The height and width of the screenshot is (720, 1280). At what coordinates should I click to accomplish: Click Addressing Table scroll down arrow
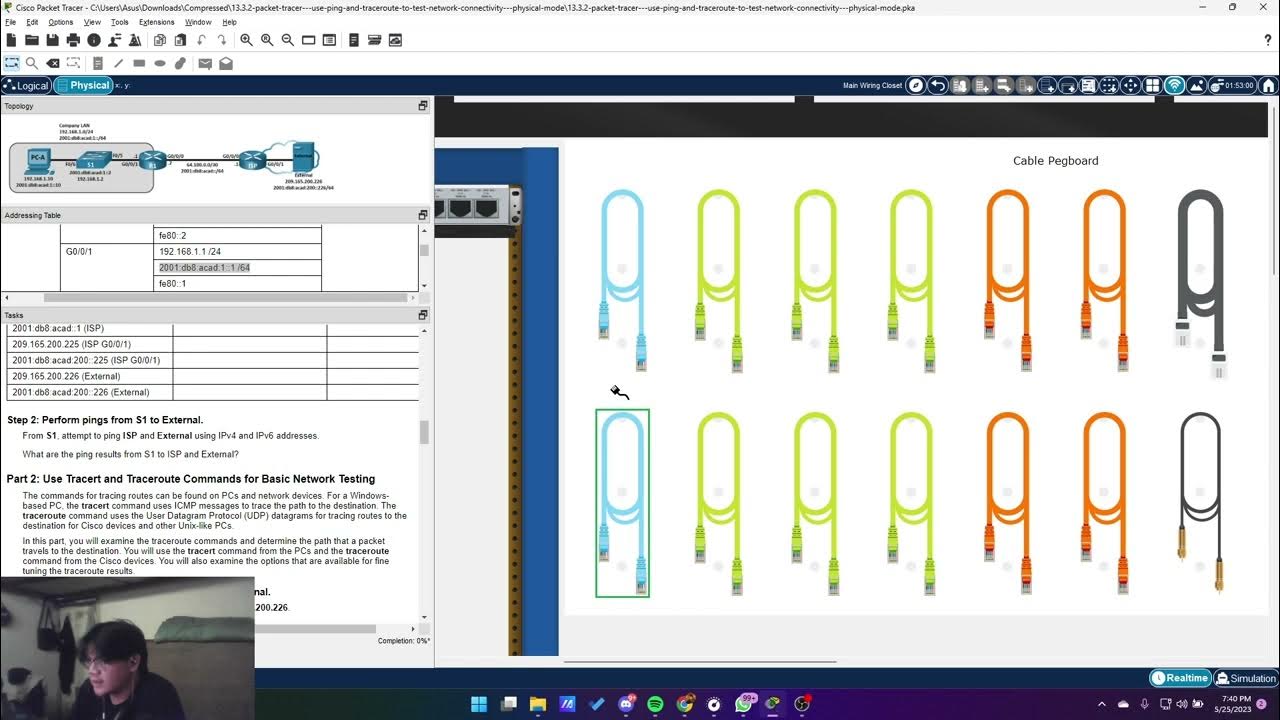pyautogui.click(x=424, y=285)
